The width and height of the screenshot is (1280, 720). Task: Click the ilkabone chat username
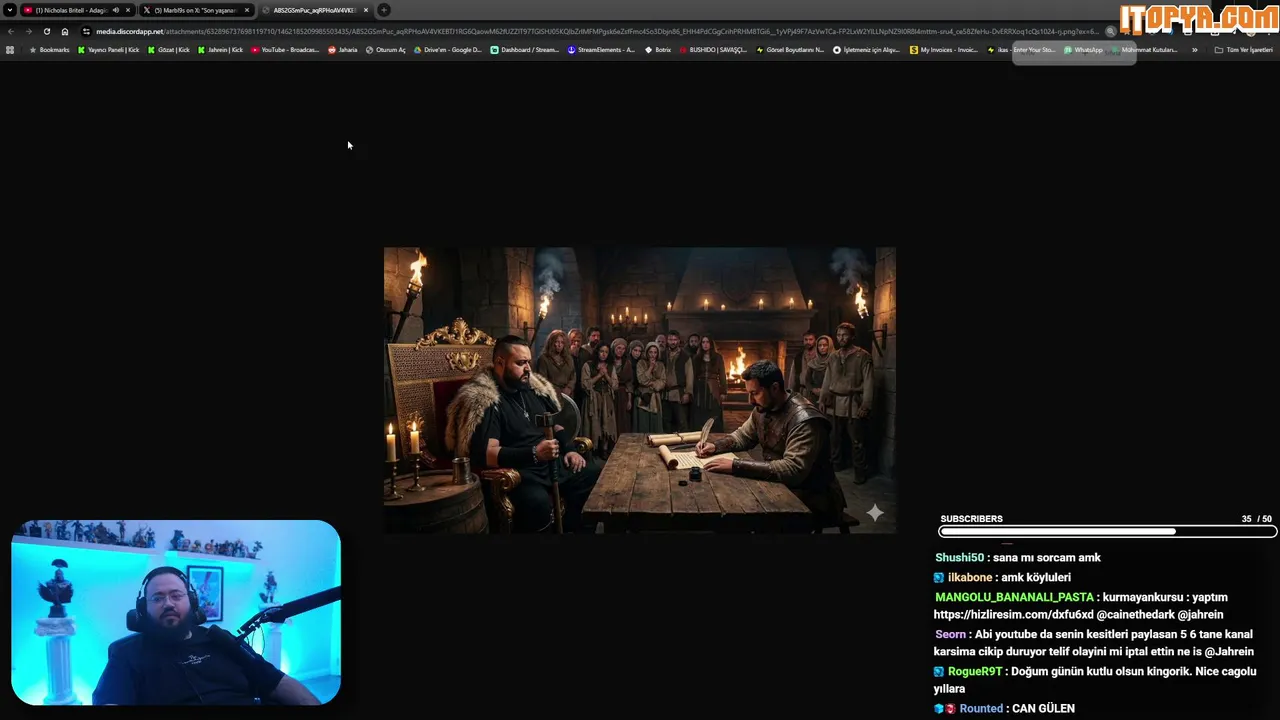click(970, 577)
